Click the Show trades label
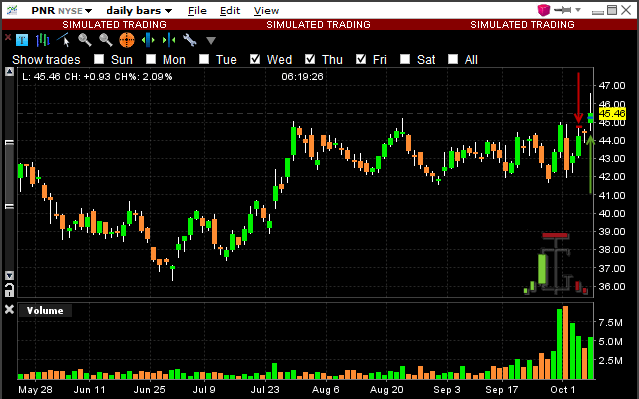Image resolution: width=639 pixels, height=399 pixels. [46, 60]
